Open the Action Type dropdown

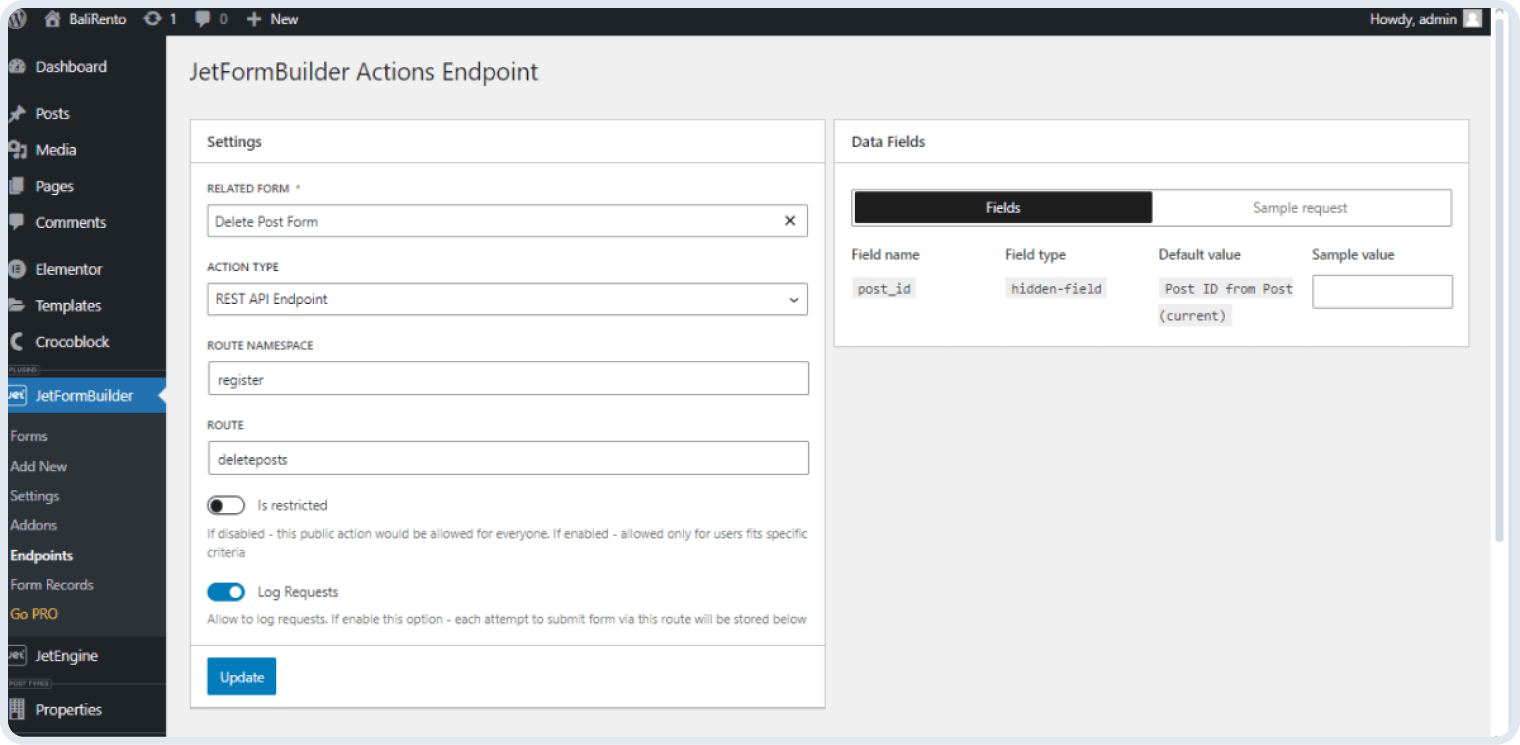coord(506,299)
